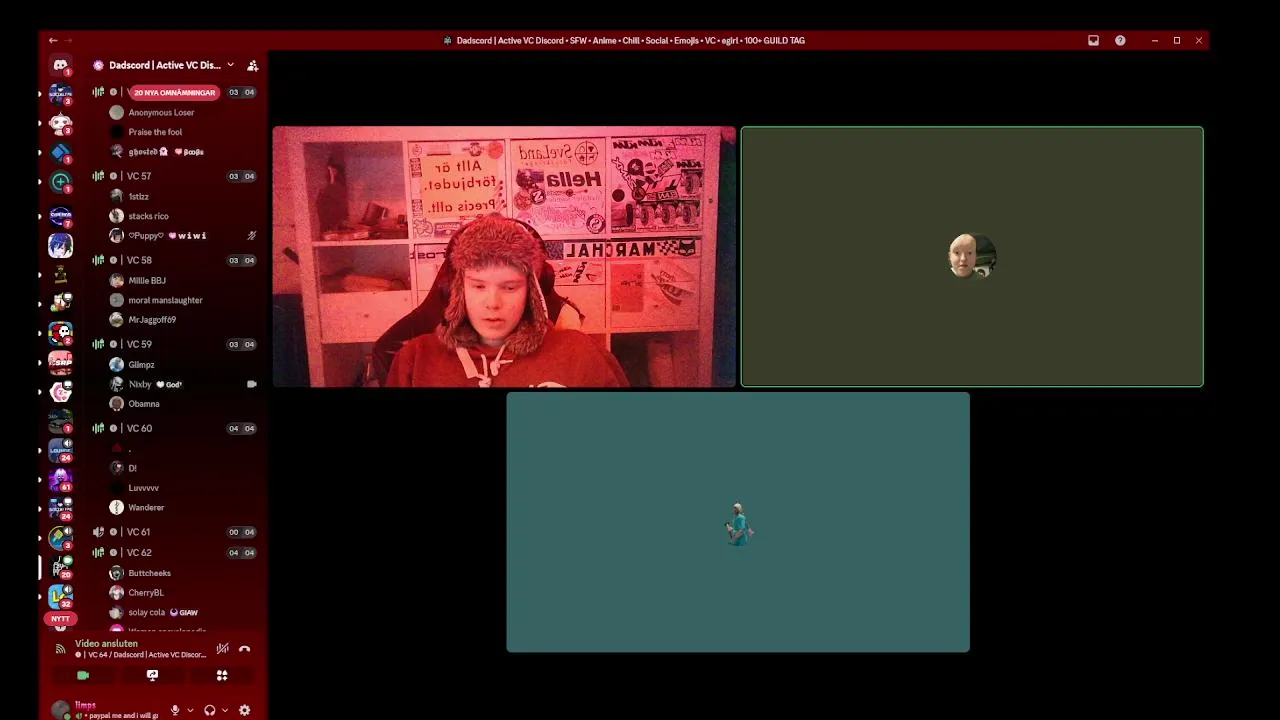Click voice connection signal icon
1280x720 pixels.
point(61,649)
